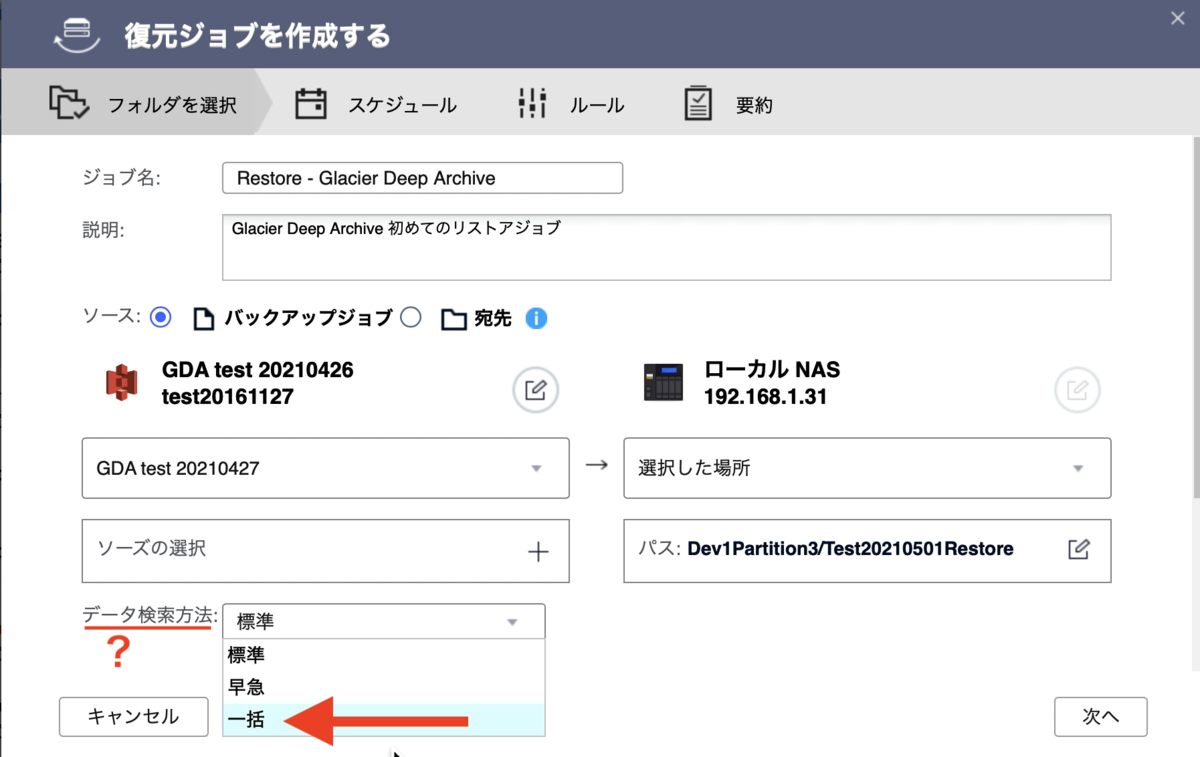The image size is (1200, 757).
Task: Click the dialog vertical scrollbar
Action: (1195, 320)
